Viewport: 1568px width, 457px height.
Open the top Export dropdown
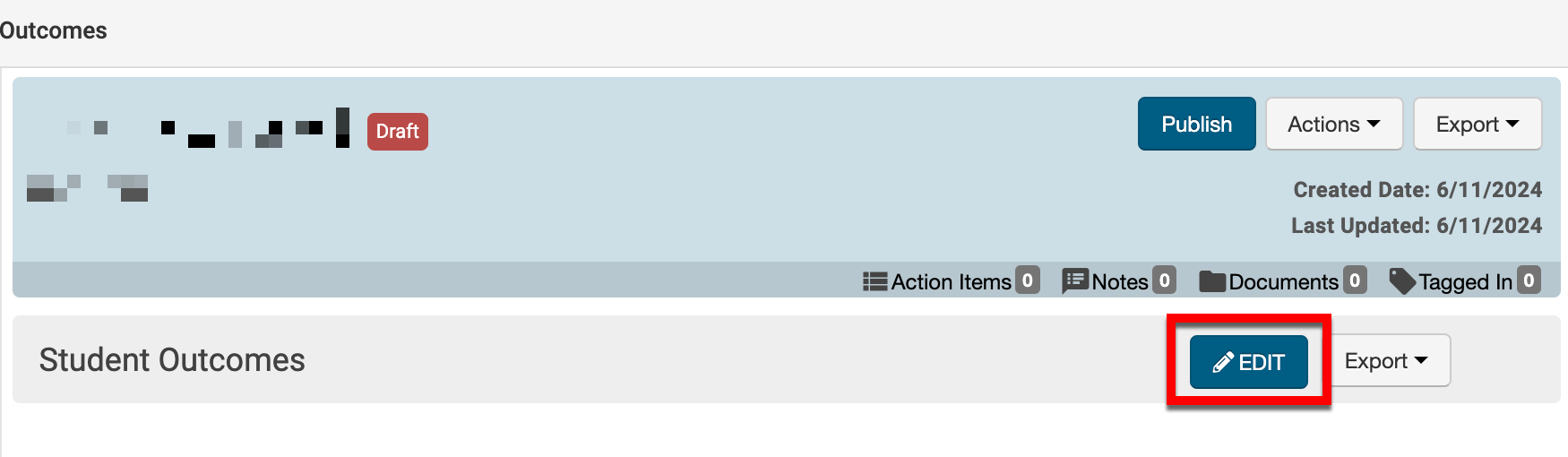(1477, 124)
